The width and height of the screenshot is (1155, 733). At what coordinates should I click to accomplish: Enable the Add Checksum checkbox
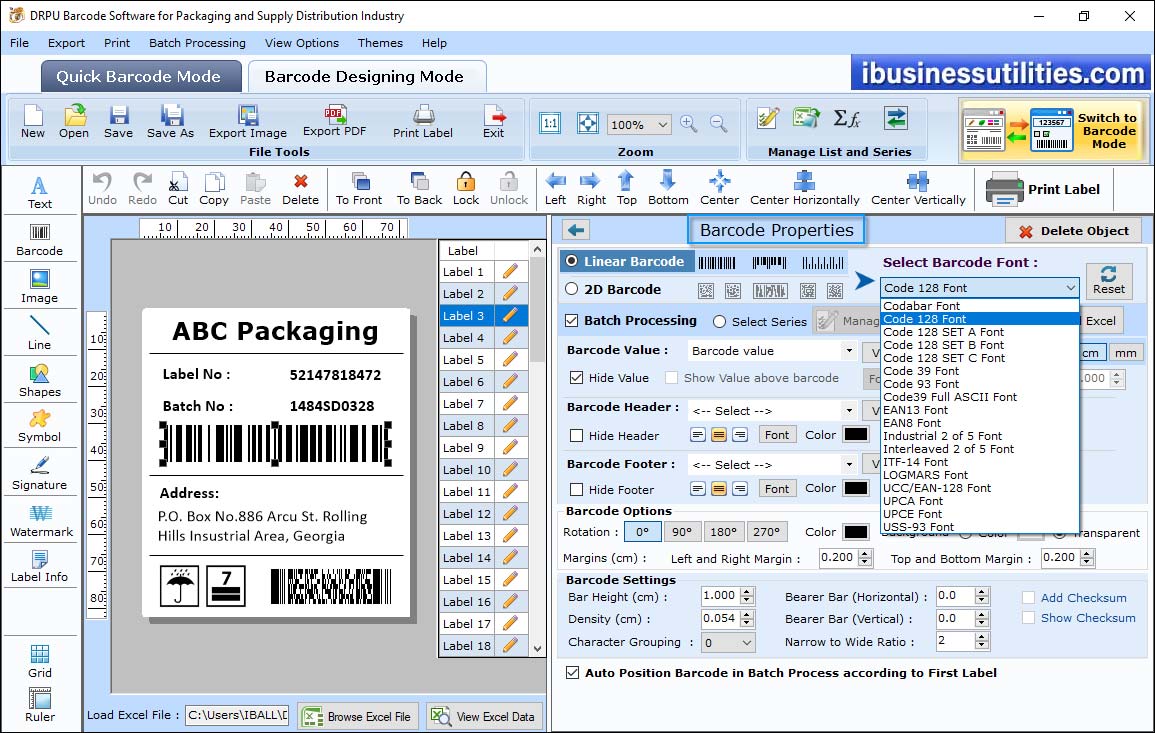click(1028, 597)
